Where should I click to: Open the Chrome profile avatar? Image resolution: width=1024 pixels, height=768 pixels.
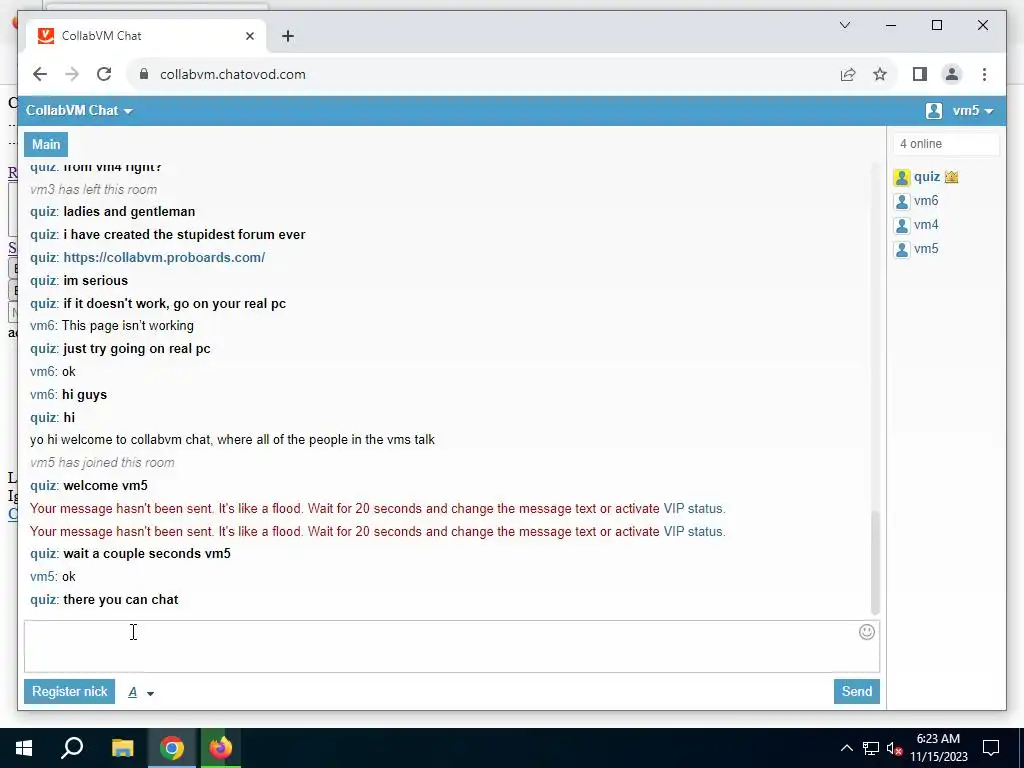point(952,74)
